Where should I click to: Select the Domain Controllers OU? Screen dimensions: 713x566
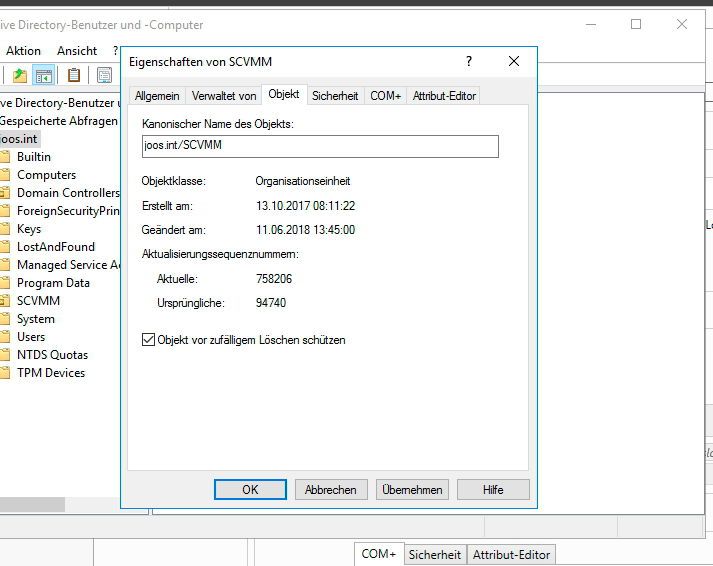pos(68,193)
